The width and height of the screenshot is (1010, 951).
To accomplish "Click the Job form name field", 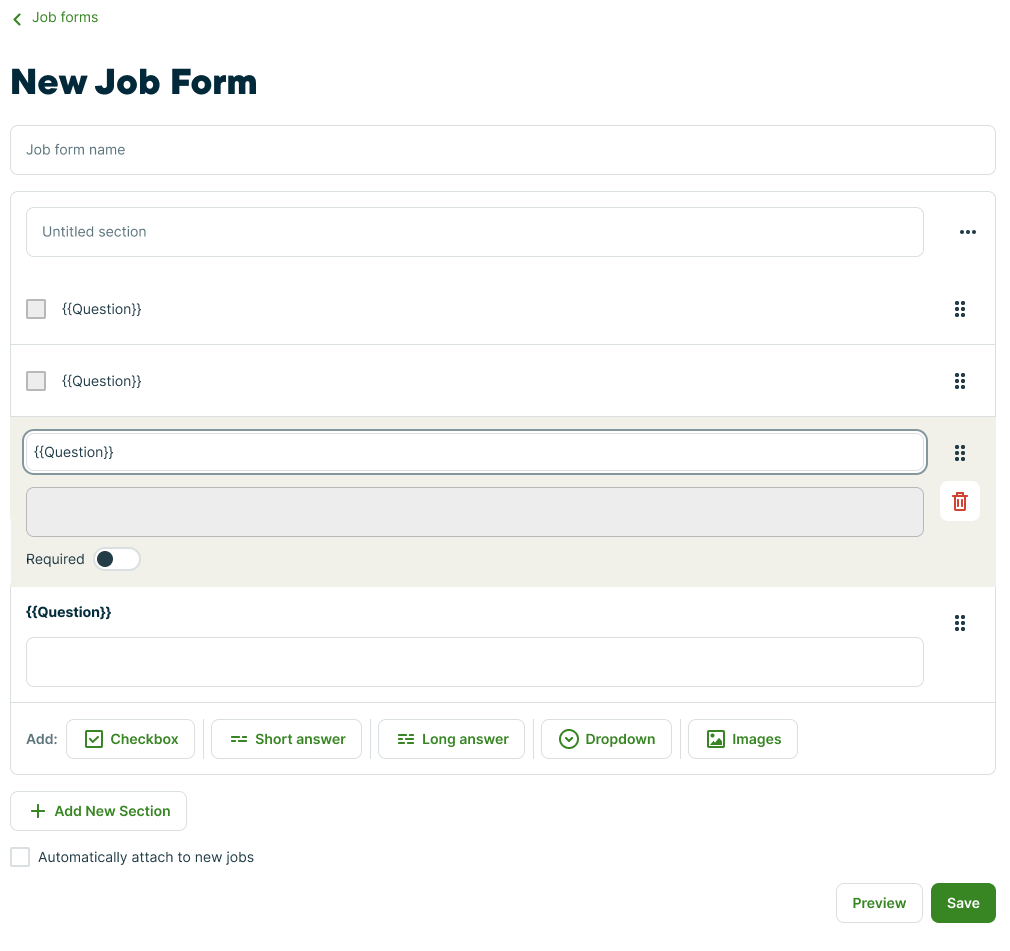I will coord(502,150).
